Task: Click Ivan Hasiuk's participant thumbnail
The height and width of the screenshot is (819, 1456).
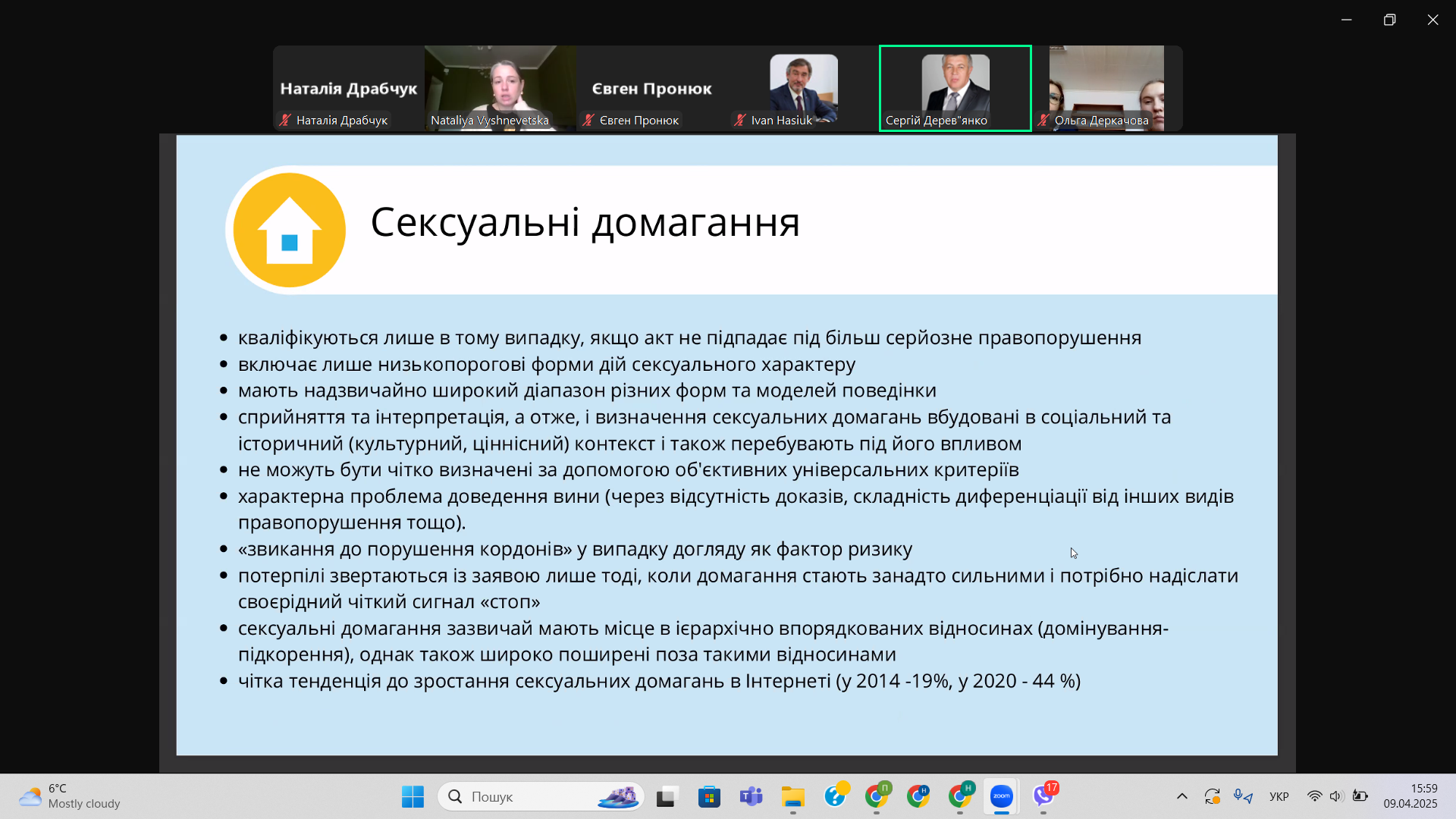Action: click(803, 87)
